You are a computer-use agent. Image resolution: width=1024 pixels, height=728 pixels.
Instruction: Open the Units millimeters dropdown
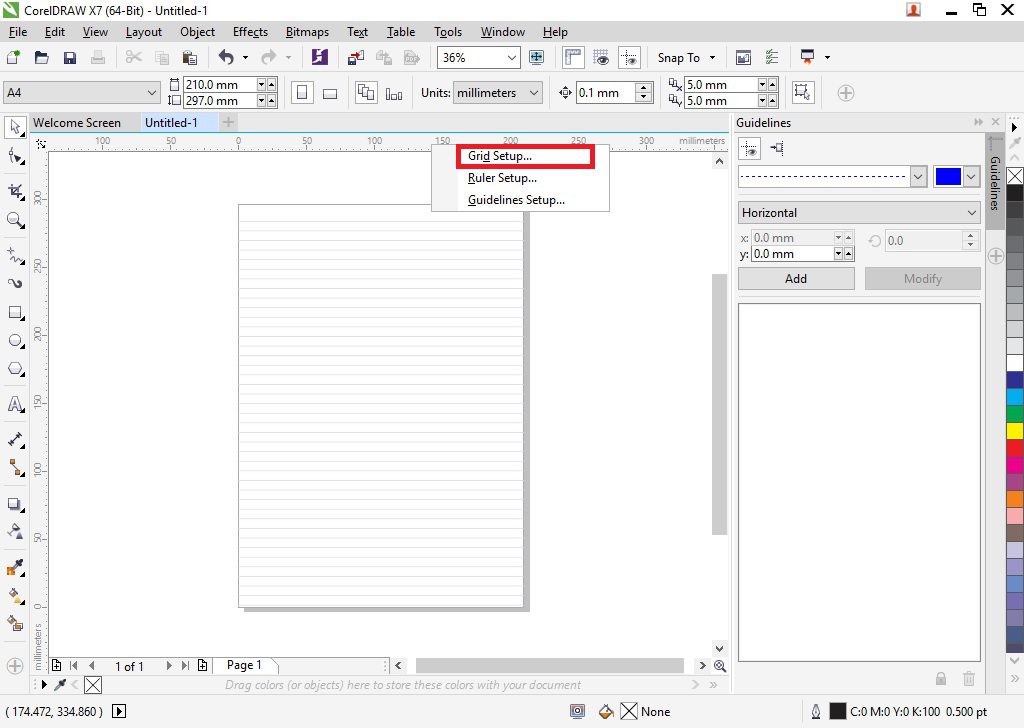pos(534,93)
